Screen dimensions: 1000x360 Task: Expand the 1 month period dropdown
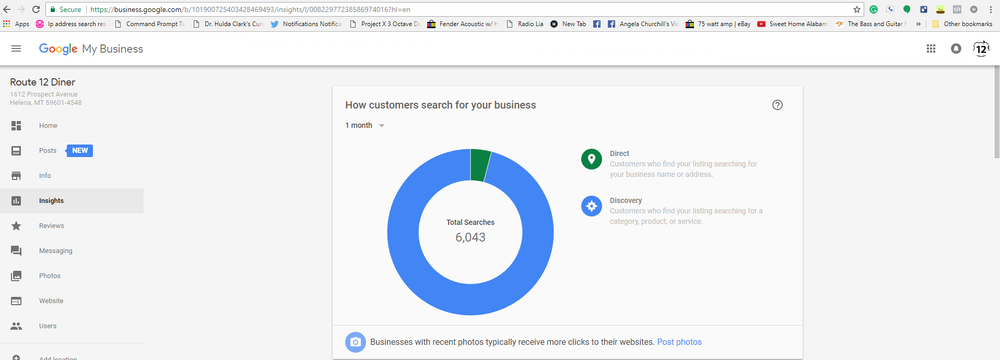click(x=365, y=126)
